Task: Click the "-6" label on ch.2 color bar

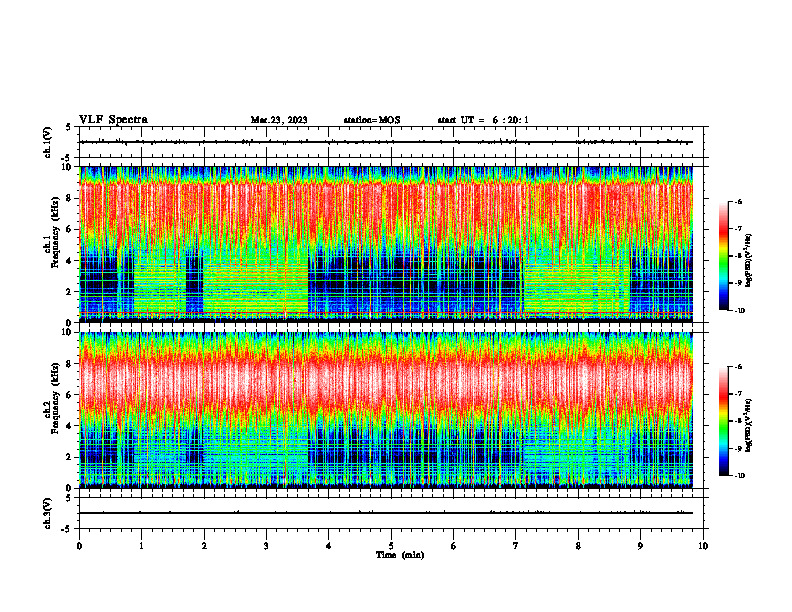Action: point(738,367)
